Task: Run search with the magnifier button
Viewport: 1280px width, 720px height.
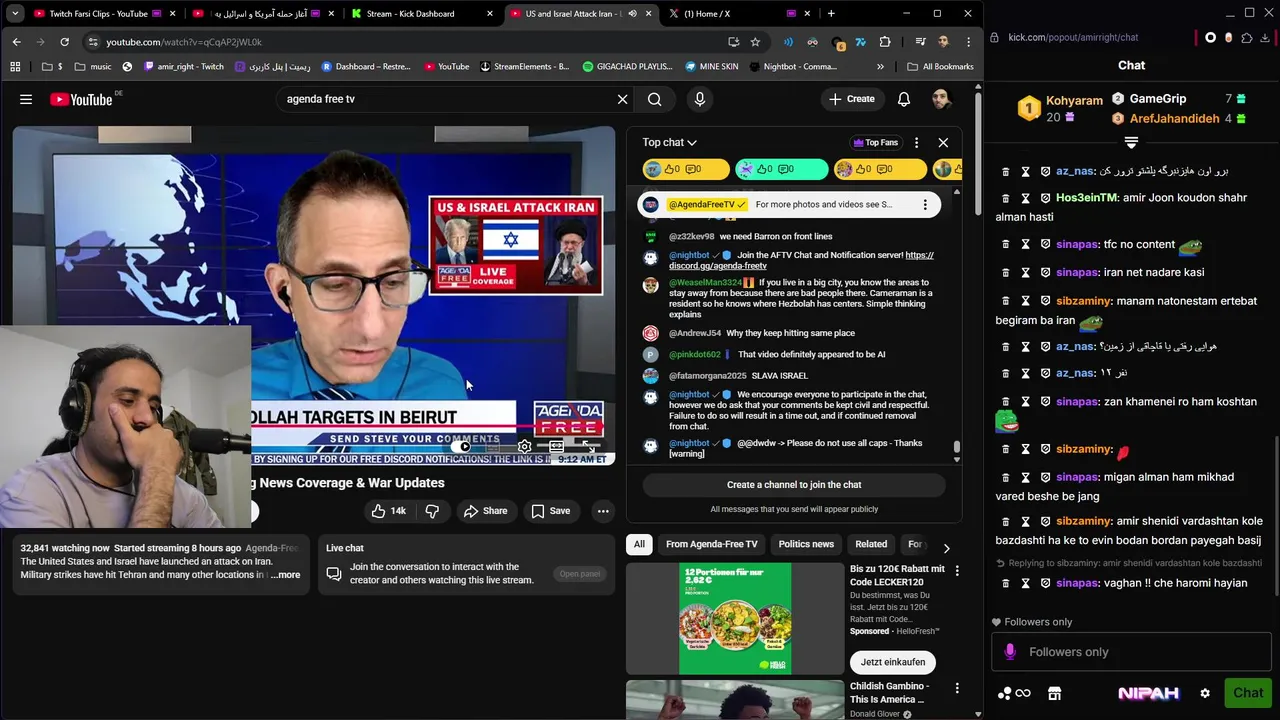Action: click(x=654, y=99)
